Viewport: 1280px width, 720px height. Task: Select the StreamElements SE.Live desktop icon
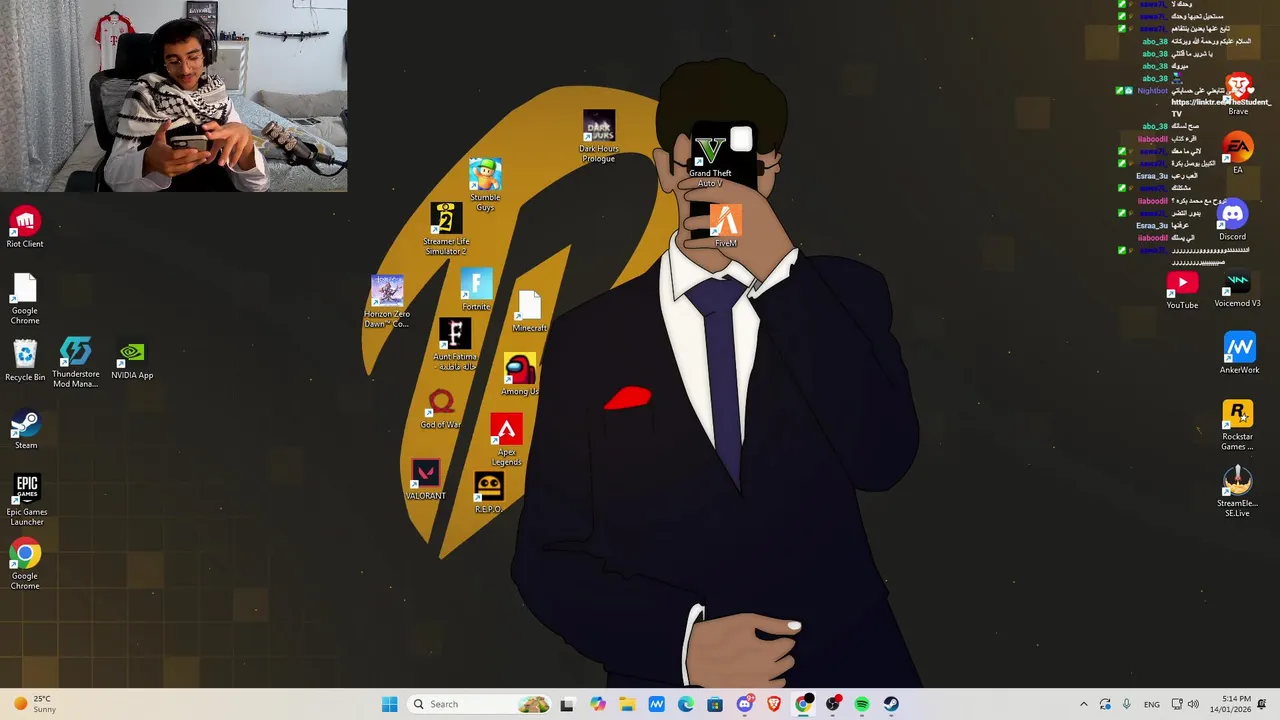click(x=1237, y=492)
